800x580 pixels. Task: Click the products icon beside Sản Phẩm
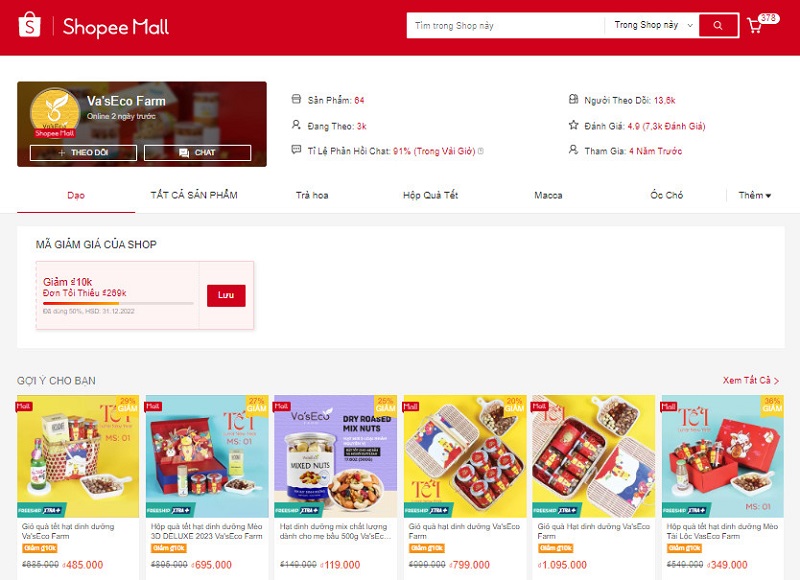(x=296, y=99)
